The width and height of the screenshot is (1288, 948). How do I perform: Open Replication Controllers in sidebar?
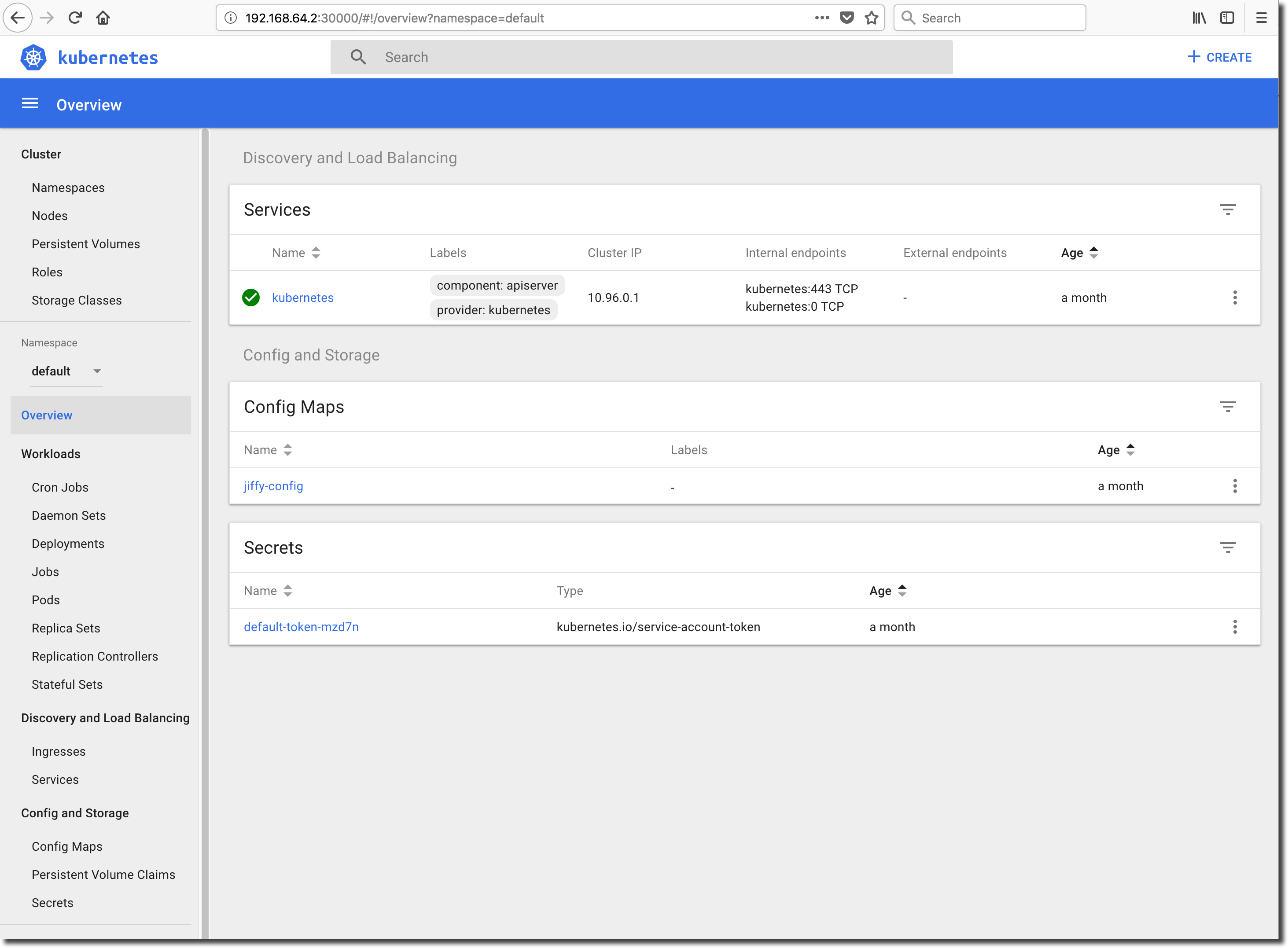(x=95, y=656)
